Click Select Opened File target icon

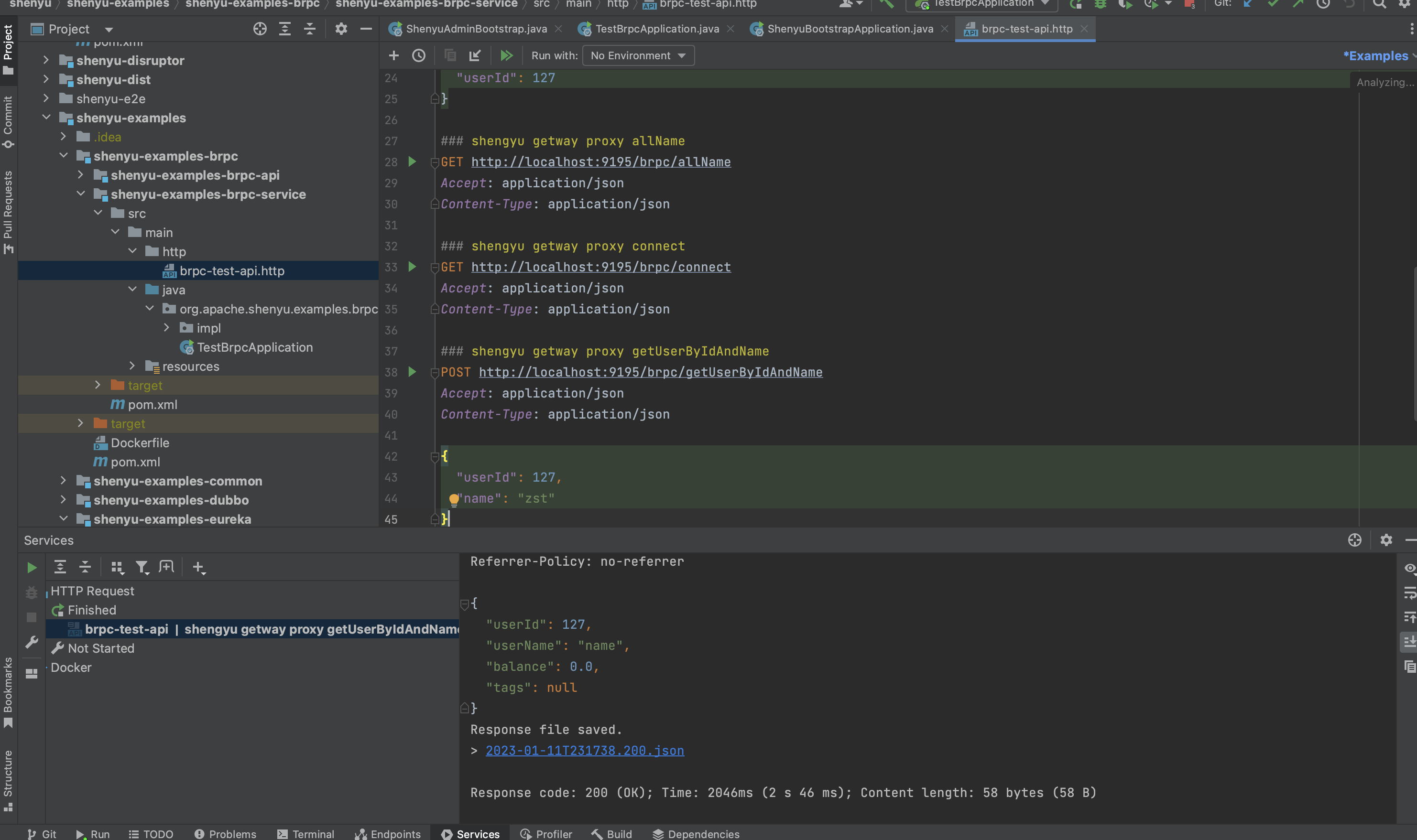260,29
